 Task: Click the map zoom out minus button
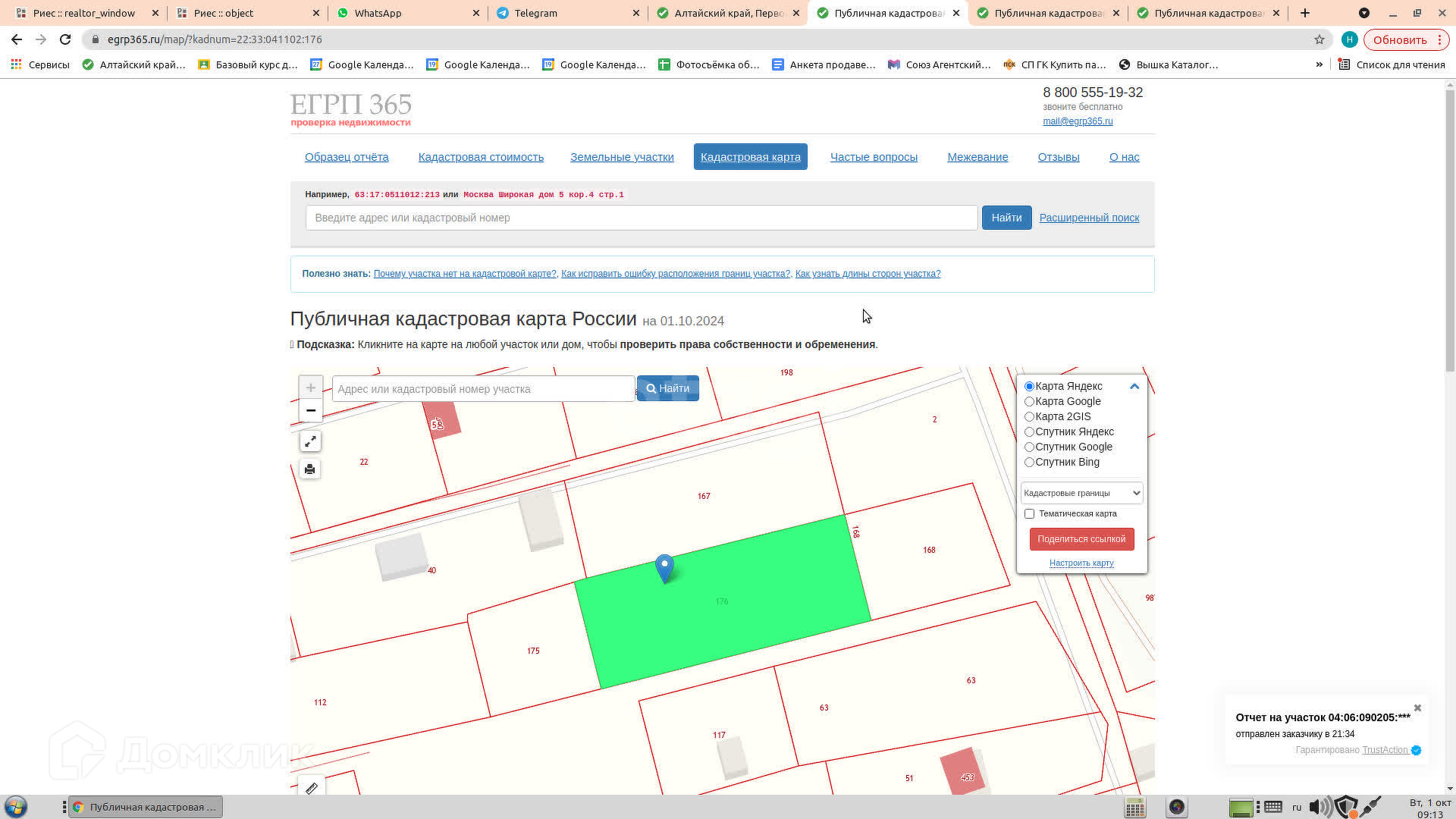point(310,410)
